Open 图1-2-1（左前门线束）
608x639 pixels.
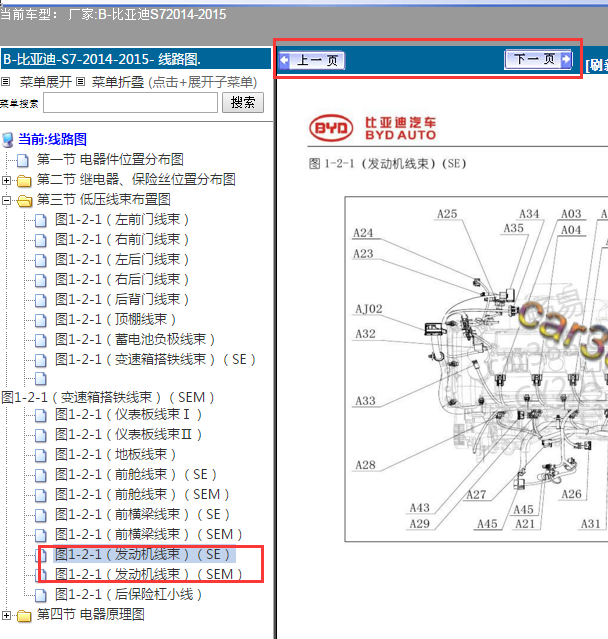click(122, 220)
